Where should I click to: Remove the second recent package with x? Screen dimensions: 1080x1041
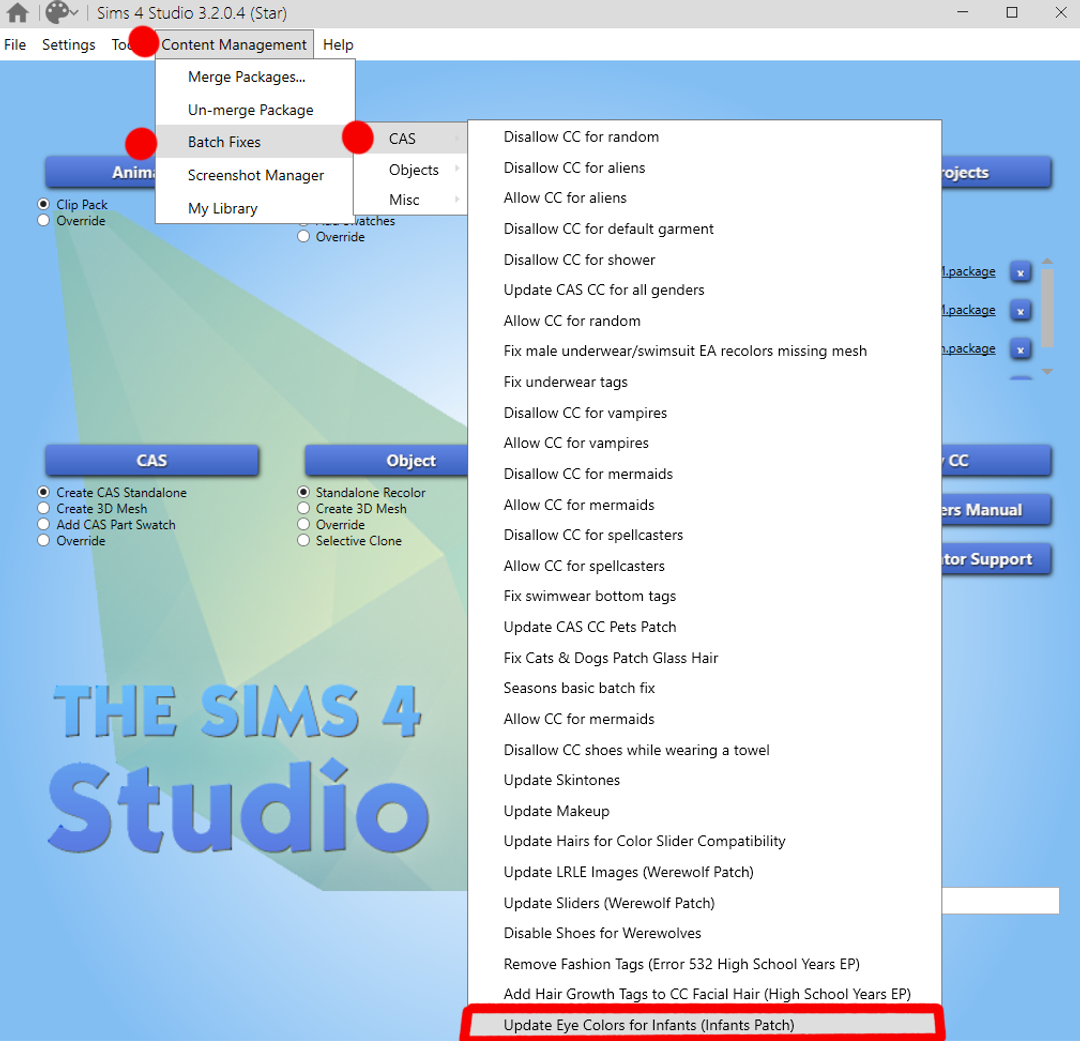pyautogui.click(x=1020, y=311)
